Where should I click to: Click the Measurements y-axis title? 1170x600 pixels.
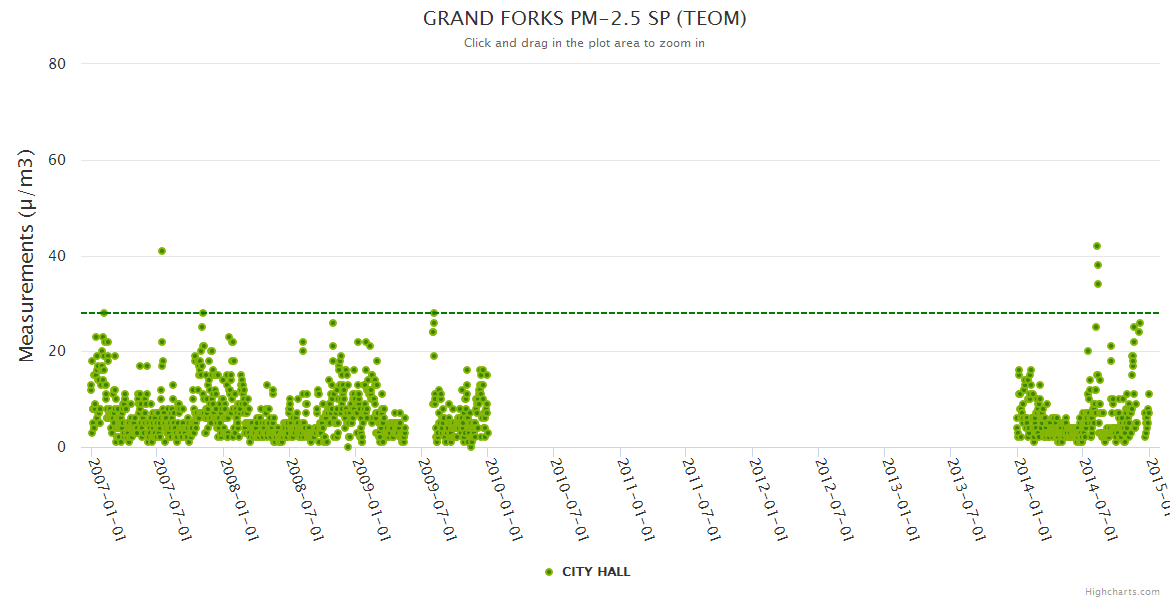coord(28,255)
